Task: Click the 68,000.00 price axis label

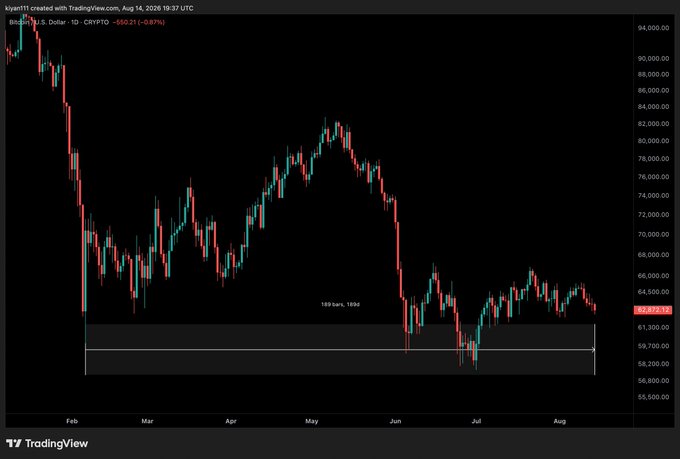Action: pos(653,255)
